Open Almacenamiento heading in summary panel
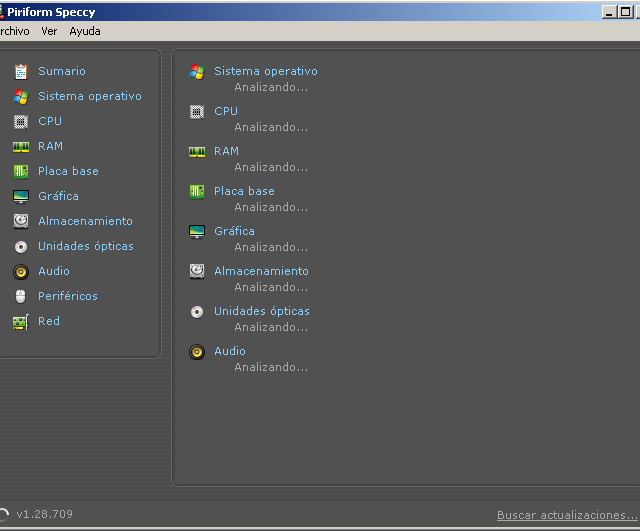 pos(261,271)
